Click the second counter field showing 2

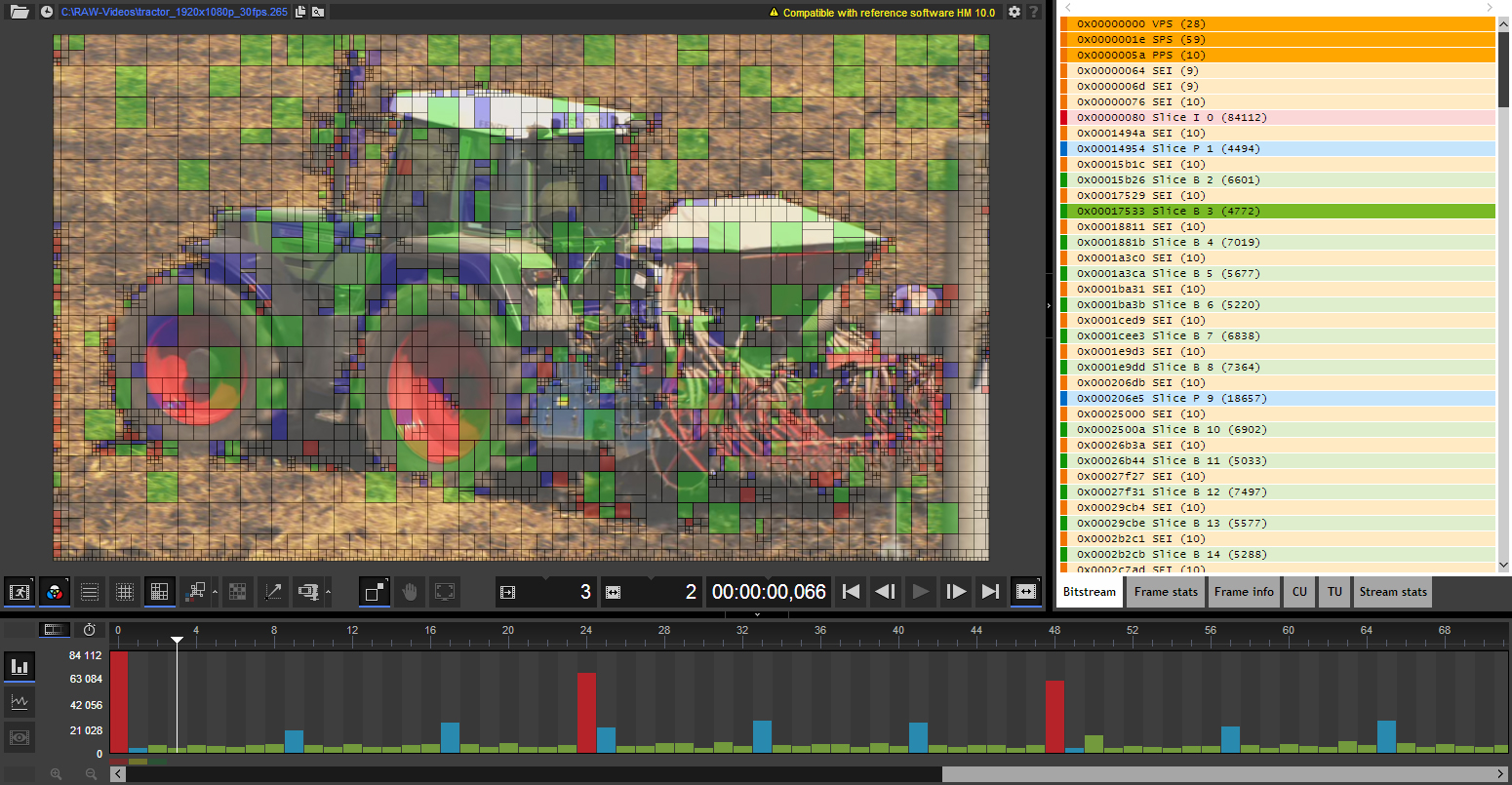(652, 592)
